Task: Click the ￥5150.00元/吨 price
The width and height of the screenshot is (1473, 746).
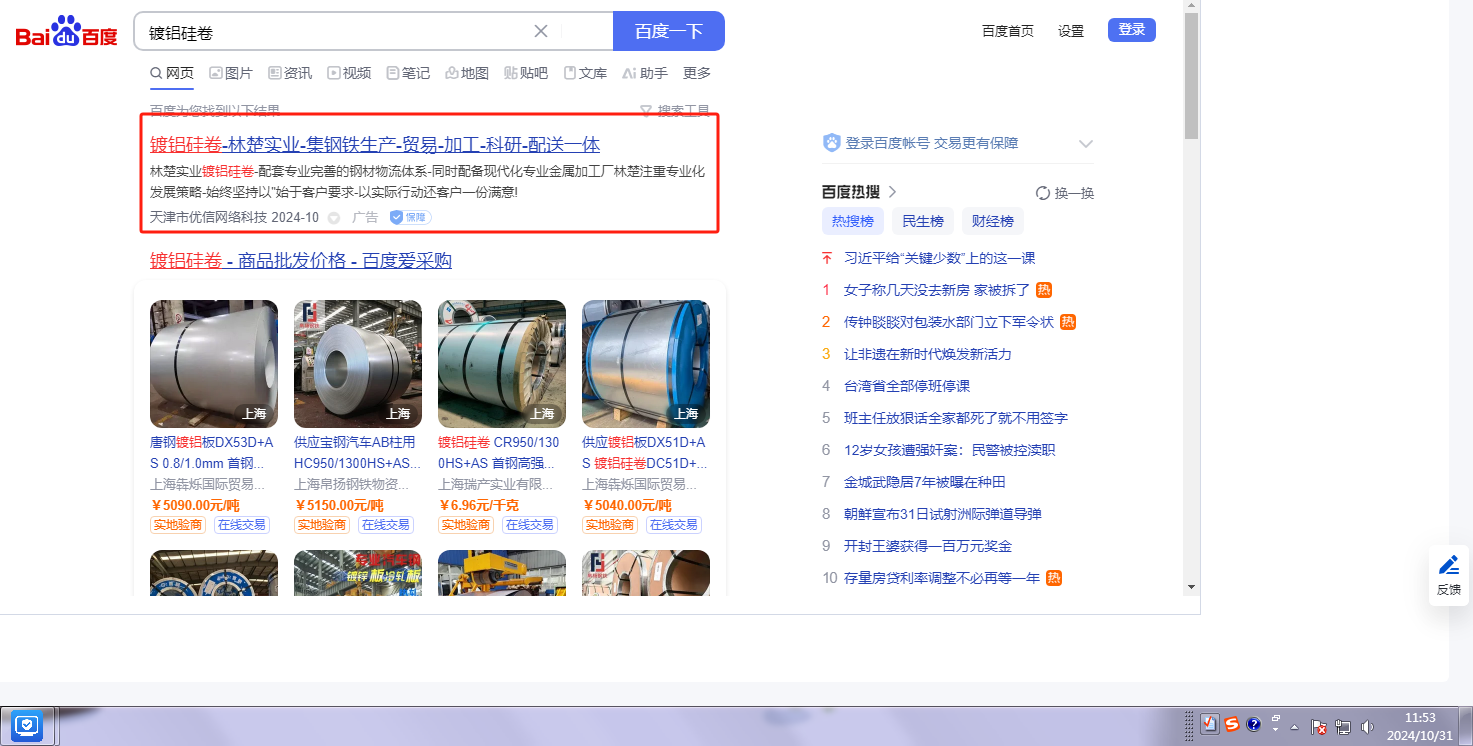Action: [x=339, y=505]
